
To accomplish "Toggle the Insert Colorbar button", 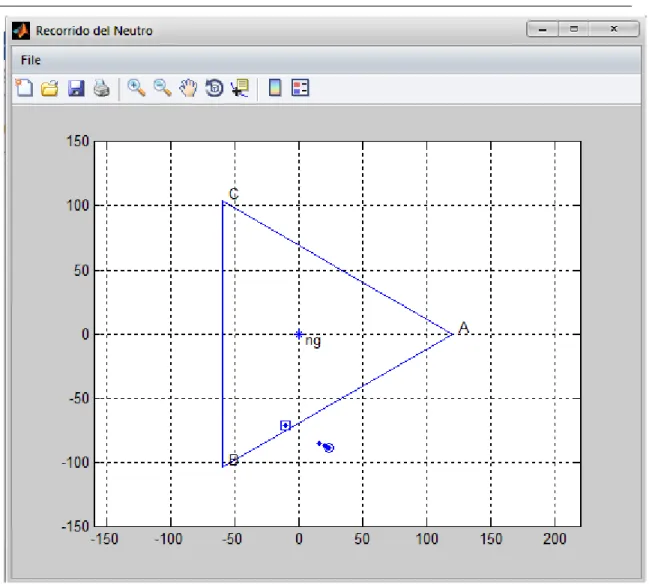I will coord(275,88).
